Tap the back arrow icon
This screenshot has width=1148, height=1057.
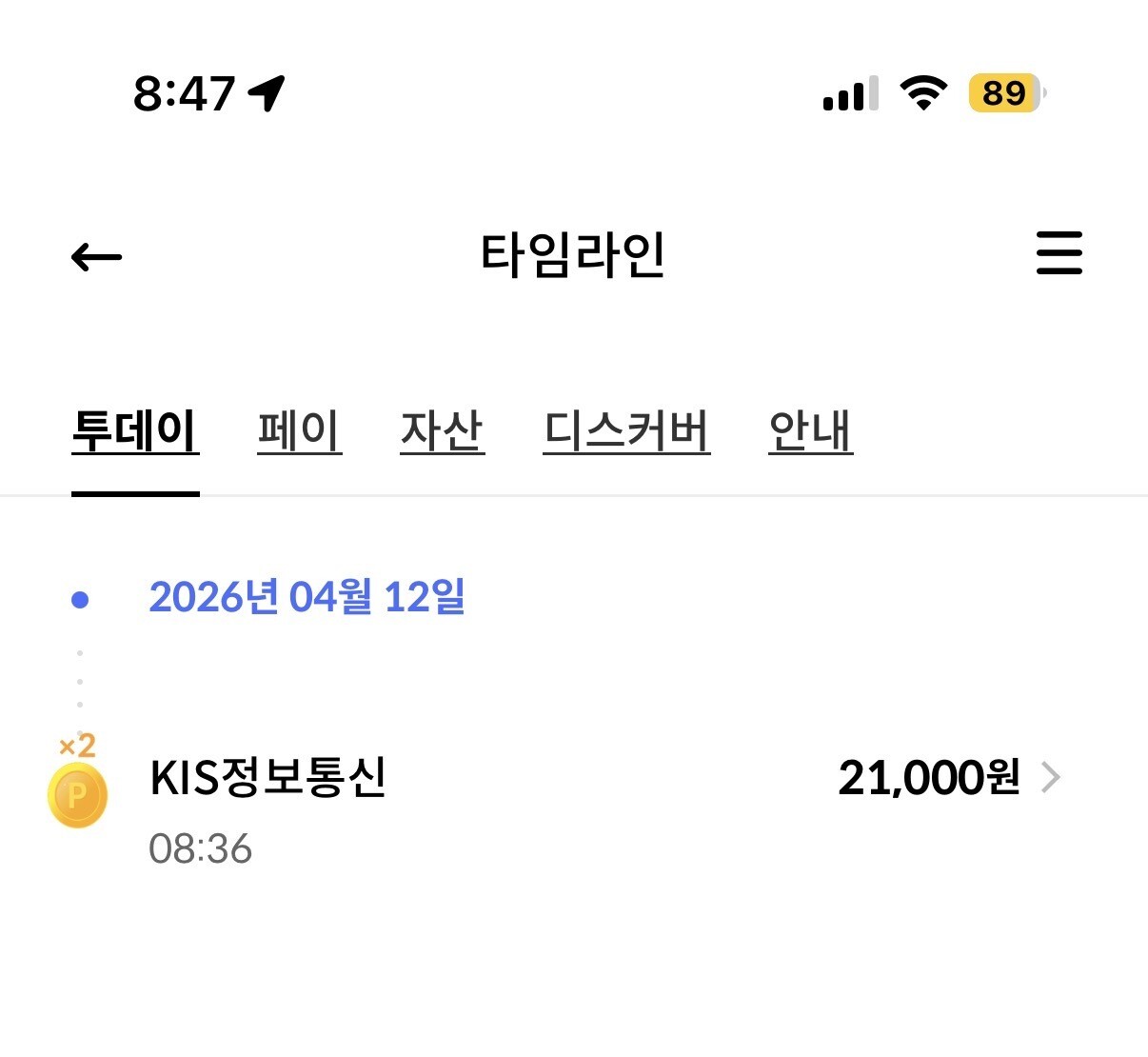(96, 256)
